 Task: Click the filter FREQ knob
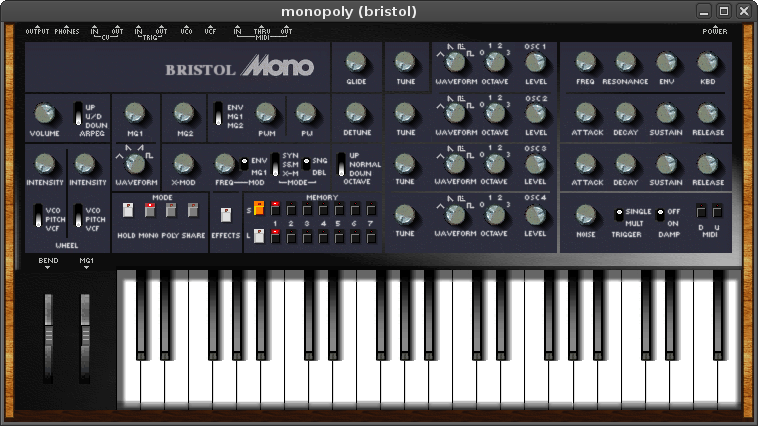coord(585,62)
